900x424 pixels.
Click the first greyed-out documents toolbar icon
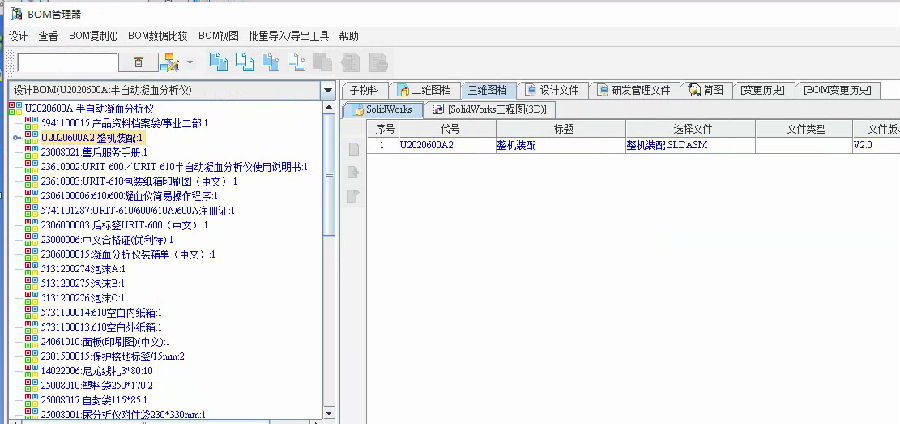[323, 62]
